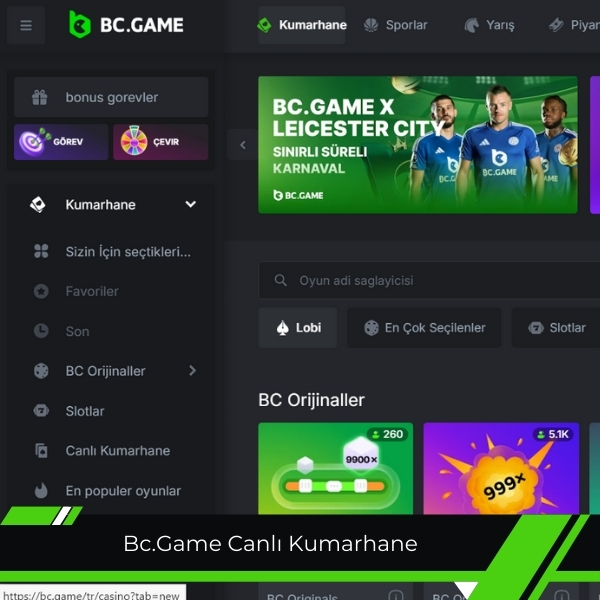The image size is (600, 600).
Task: Select En Çok Seçilenler filter
Action: tap(424, 328)
